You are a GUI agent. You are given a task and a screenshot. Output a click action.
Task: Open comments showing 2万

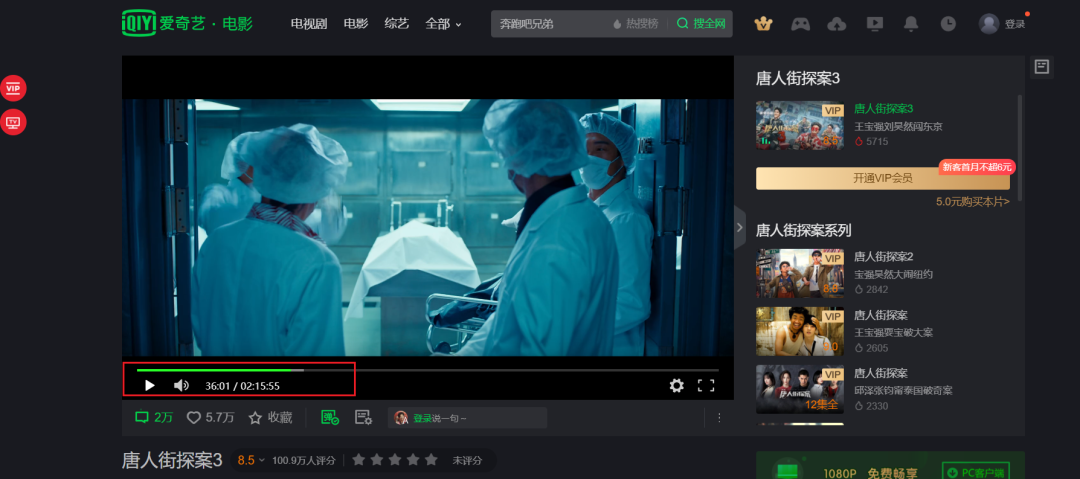154,417
